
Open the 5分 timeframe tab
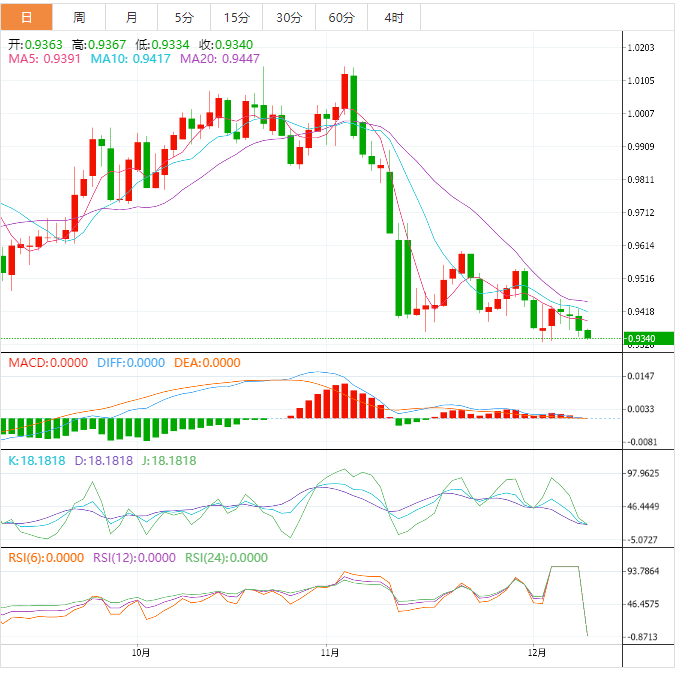tap(184, 18)
